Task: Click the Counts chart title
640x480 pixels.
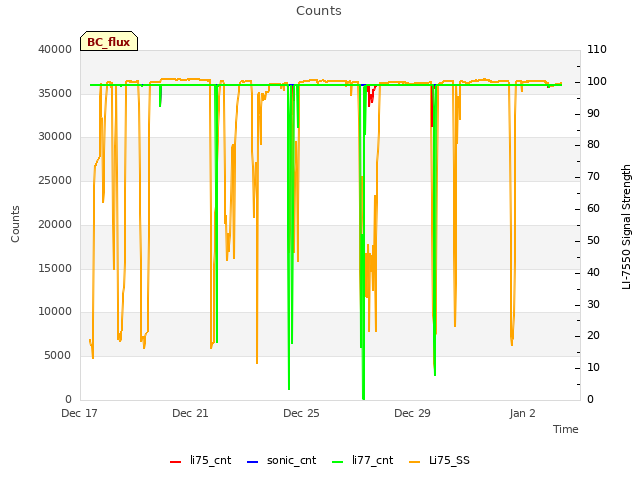Action: (319, 11)
